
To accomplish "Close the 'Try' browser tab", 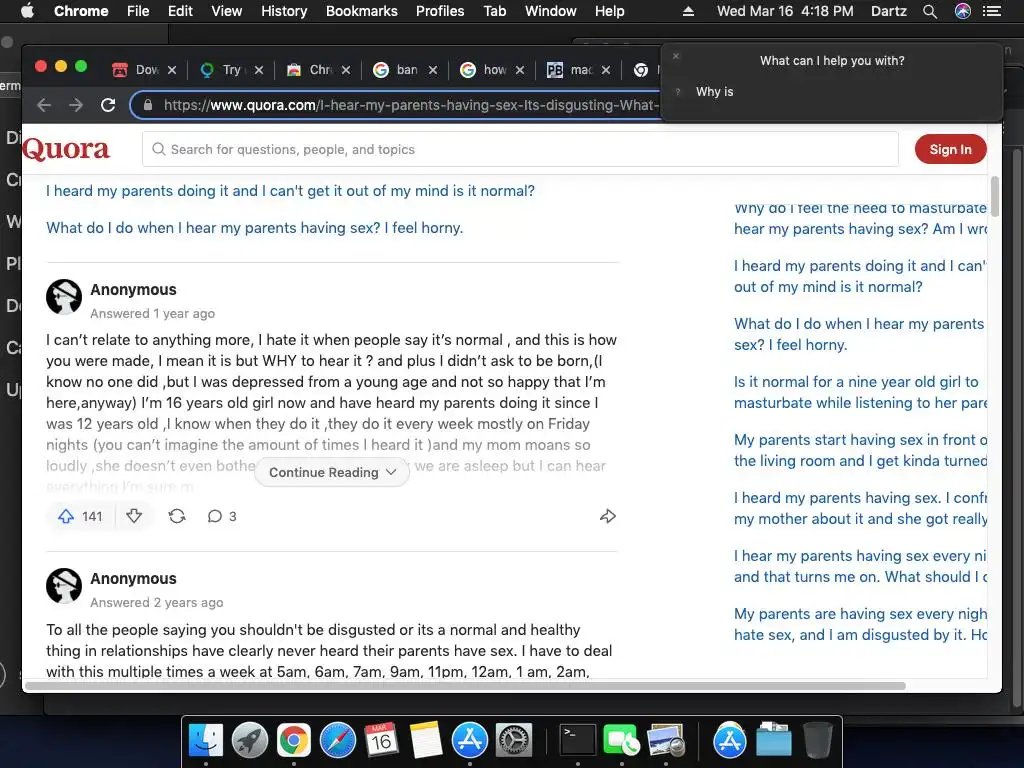I will click(x=259, y=70).
